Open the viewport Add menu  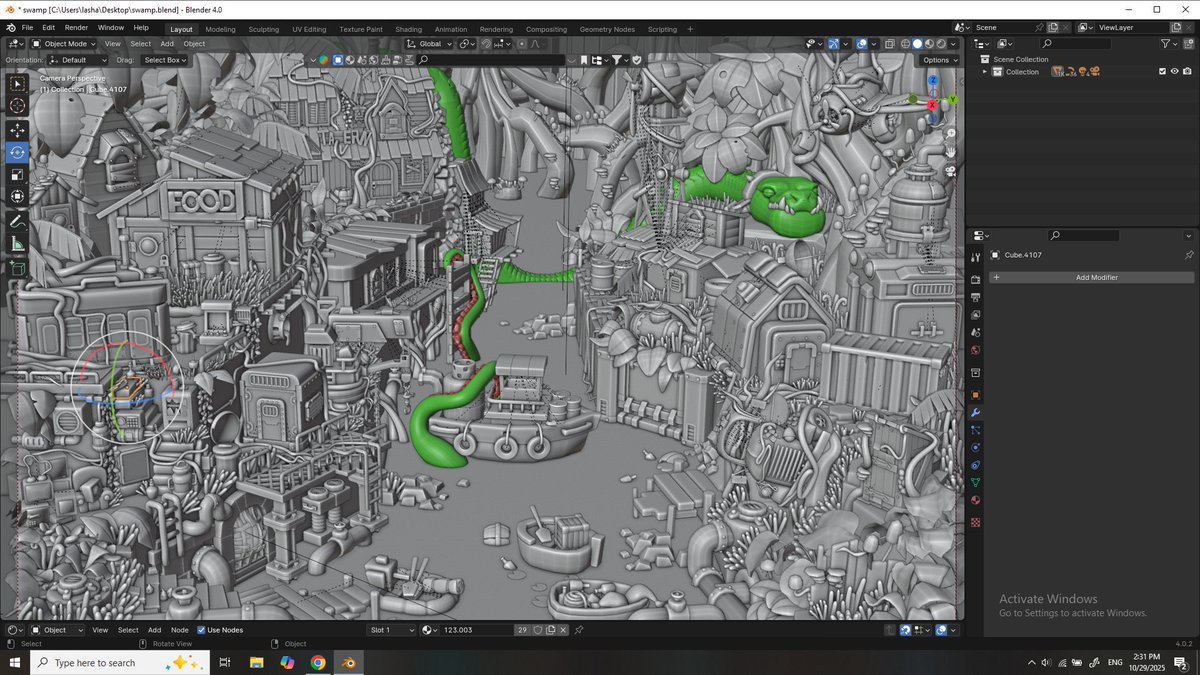tap(167, 44)
